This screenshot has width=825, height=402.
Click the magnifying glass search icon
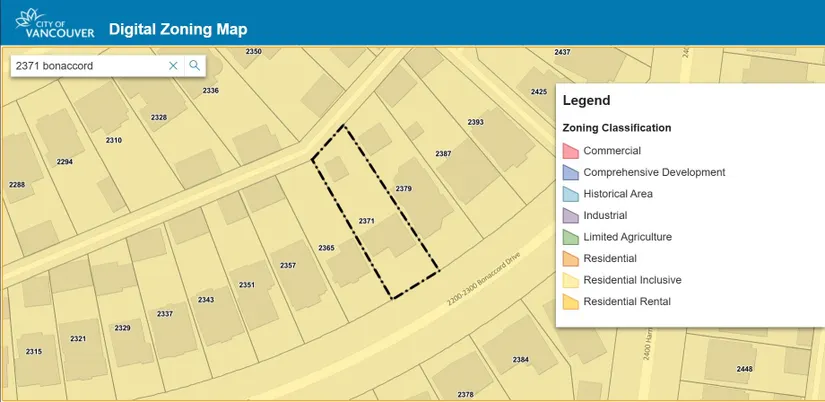[195, 66]
